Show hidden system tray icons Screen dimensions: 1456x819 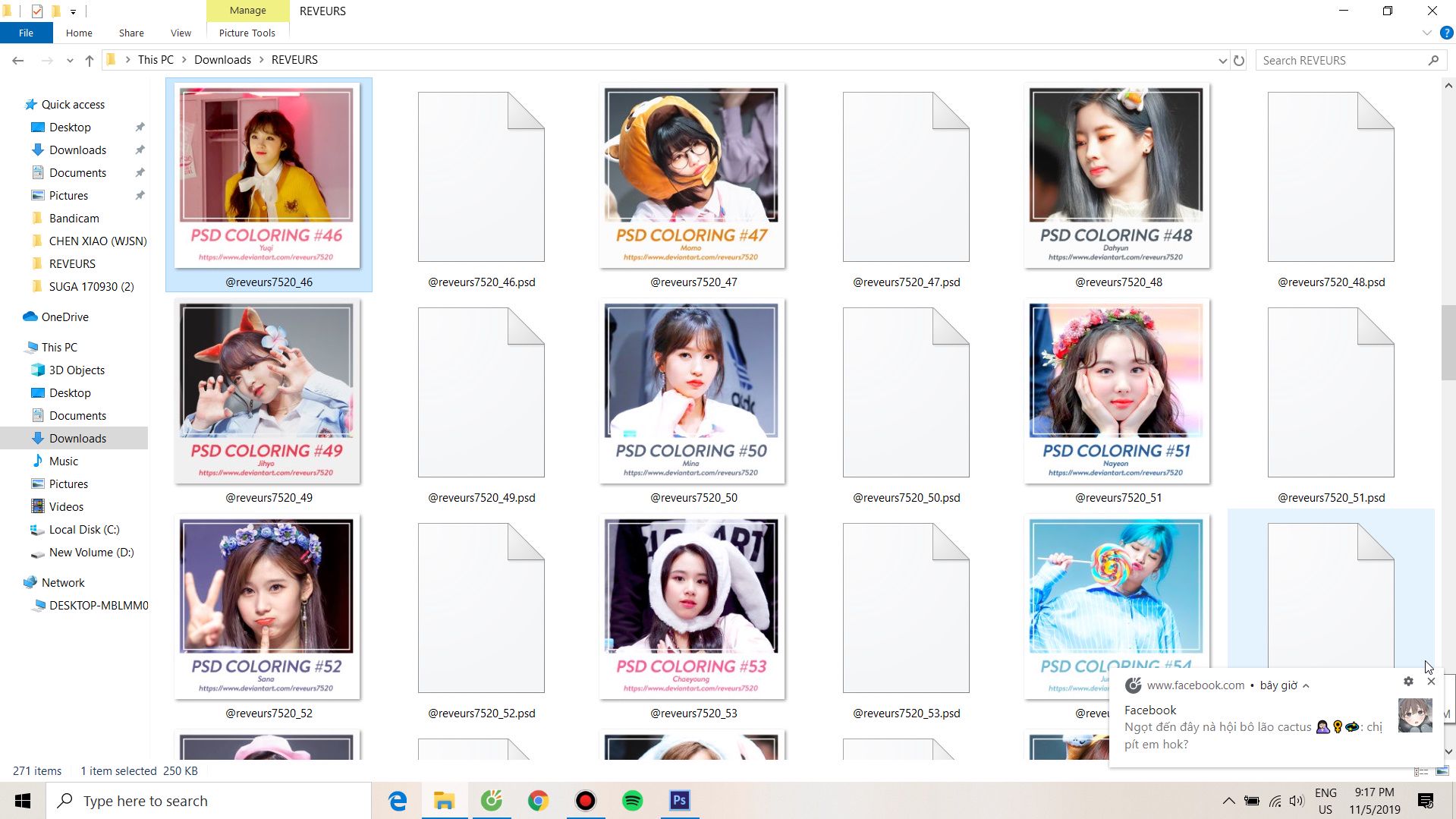click(1228, 801)
